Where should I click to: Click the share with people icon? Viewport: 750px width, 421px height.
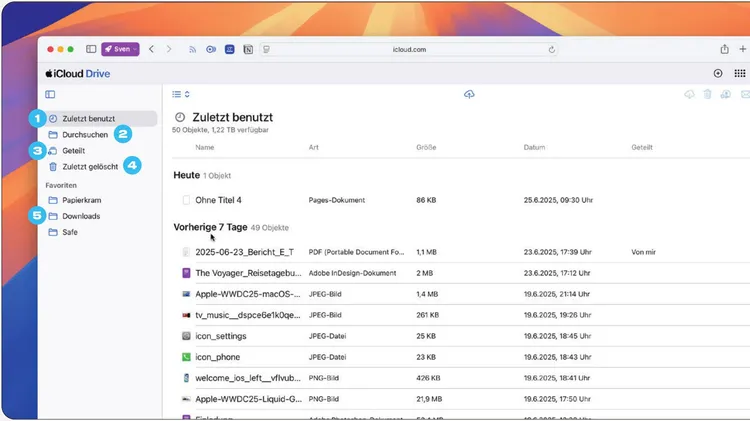(726, 94)
